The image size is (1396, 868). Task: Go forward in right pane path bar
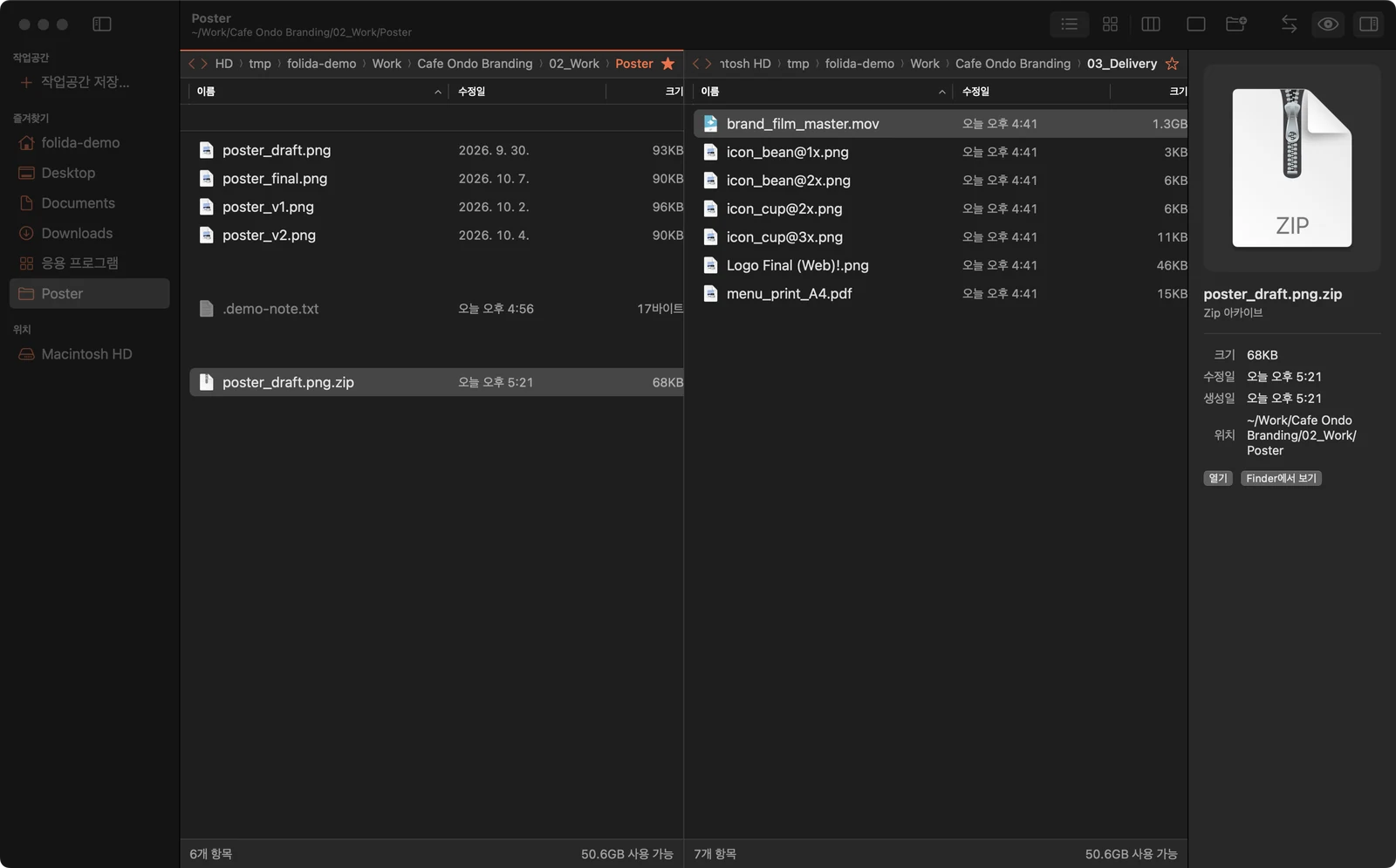pyautogui.click(x=708, y=64)
